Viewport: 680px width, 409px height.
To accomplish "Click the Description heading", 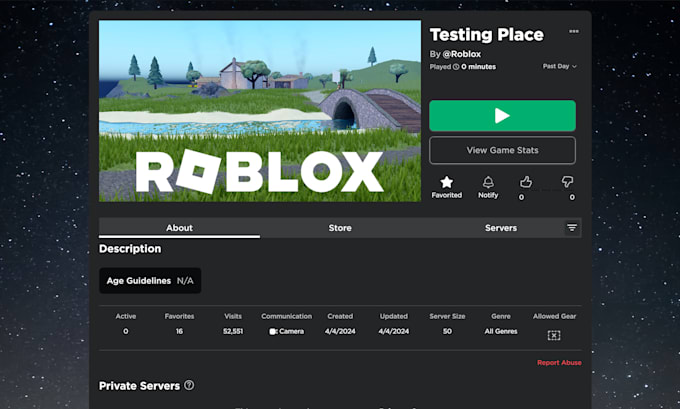I will pos(130,249).
